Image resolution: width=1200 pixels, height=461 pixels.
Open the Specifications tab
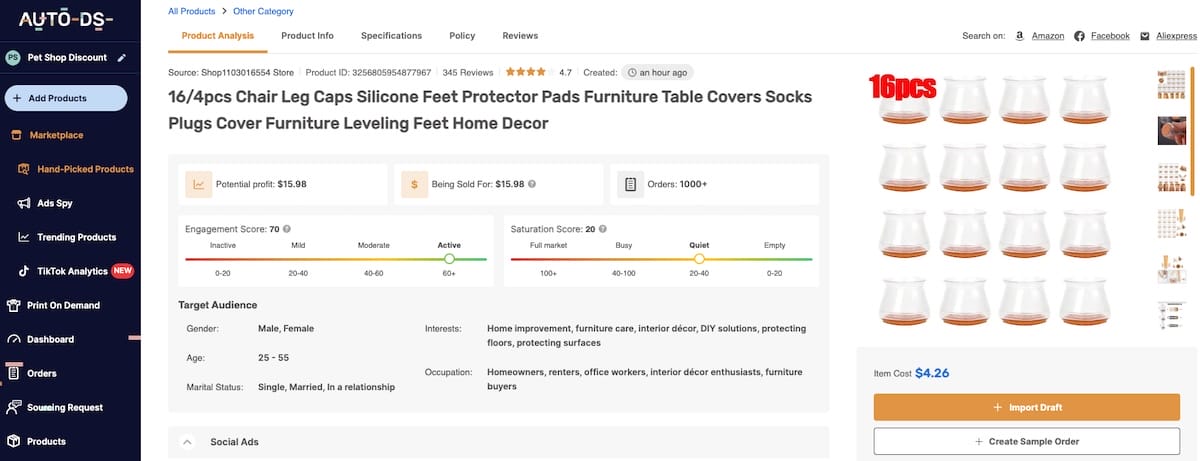point(391,36)
